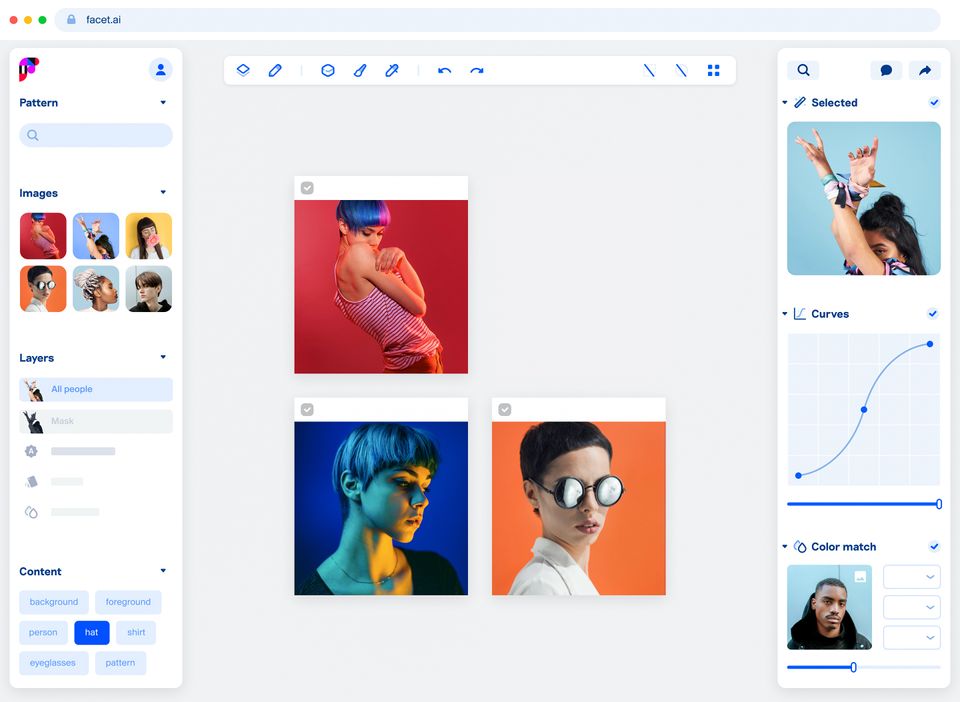
Task: Collapse the Pattern section arrow
Action: [x=163, y=102]
